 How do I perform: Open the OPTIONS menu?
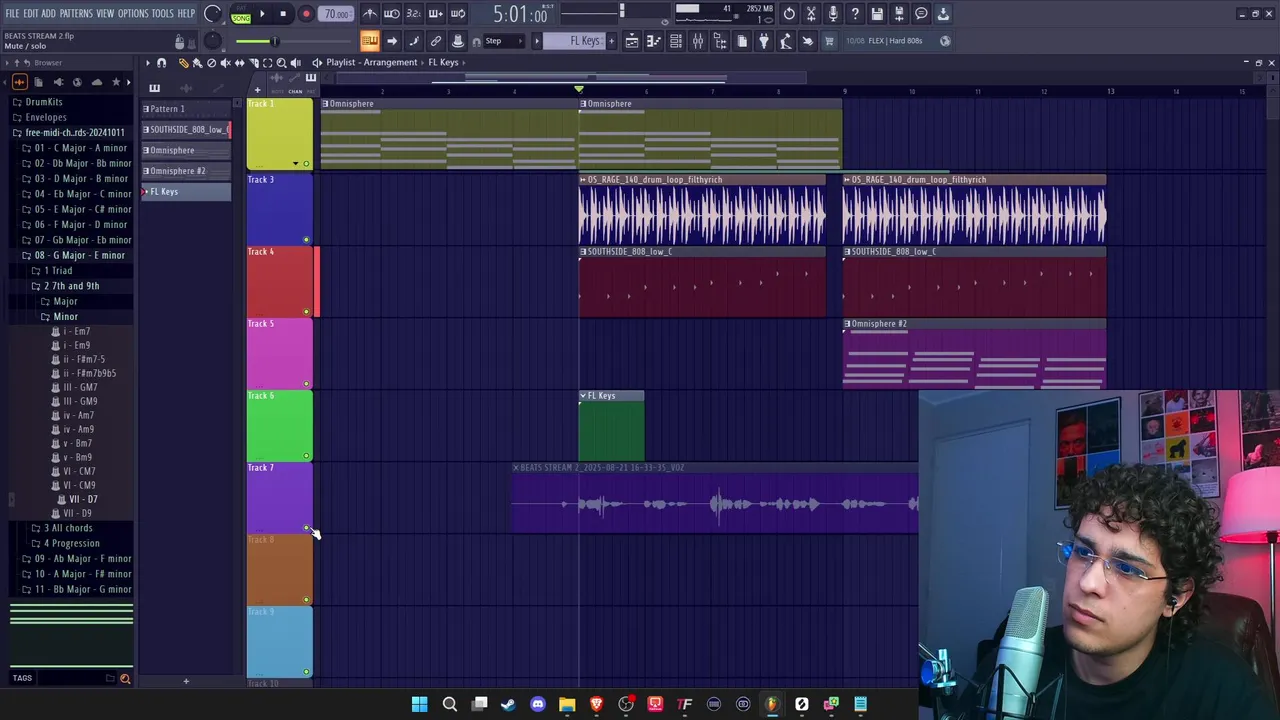coord(133,14)
